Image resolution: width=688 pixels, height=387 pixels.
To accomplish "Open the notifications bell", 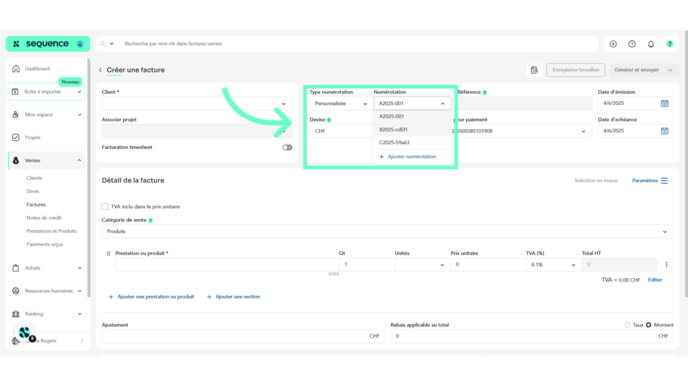I will 651,44.
